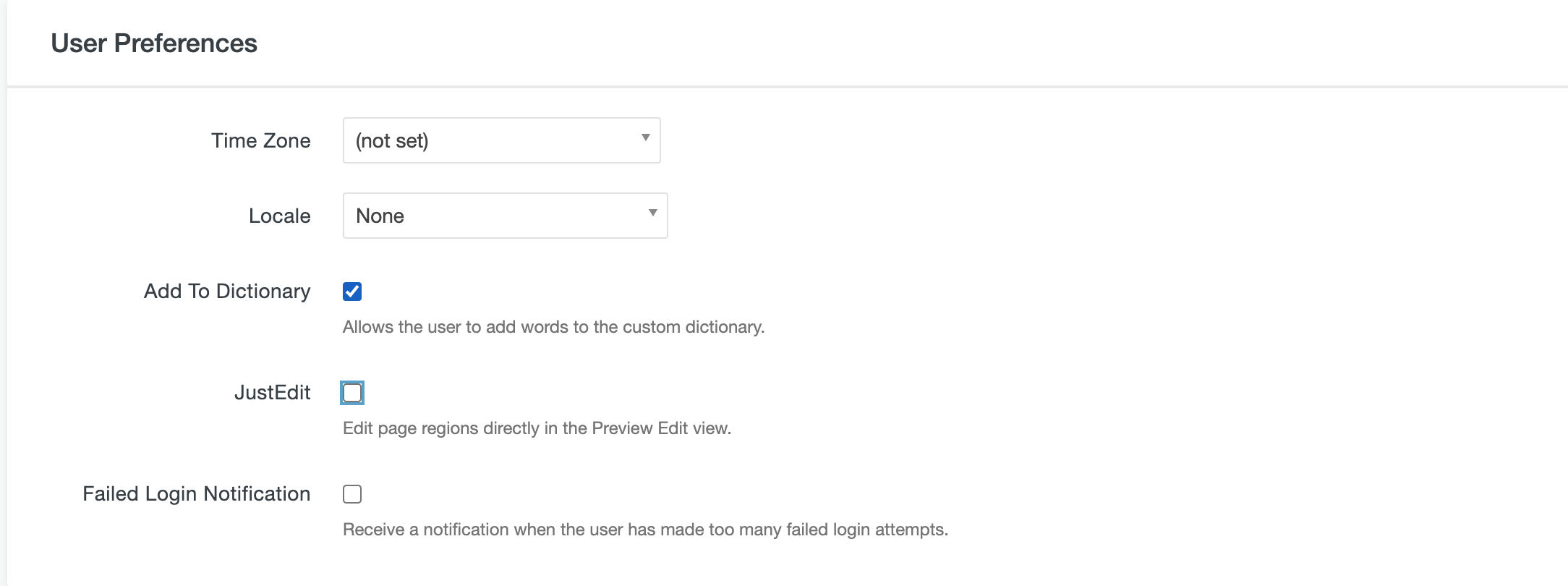Click the Time Zone label
The image size is (1568, 586).
pos(260,140)
